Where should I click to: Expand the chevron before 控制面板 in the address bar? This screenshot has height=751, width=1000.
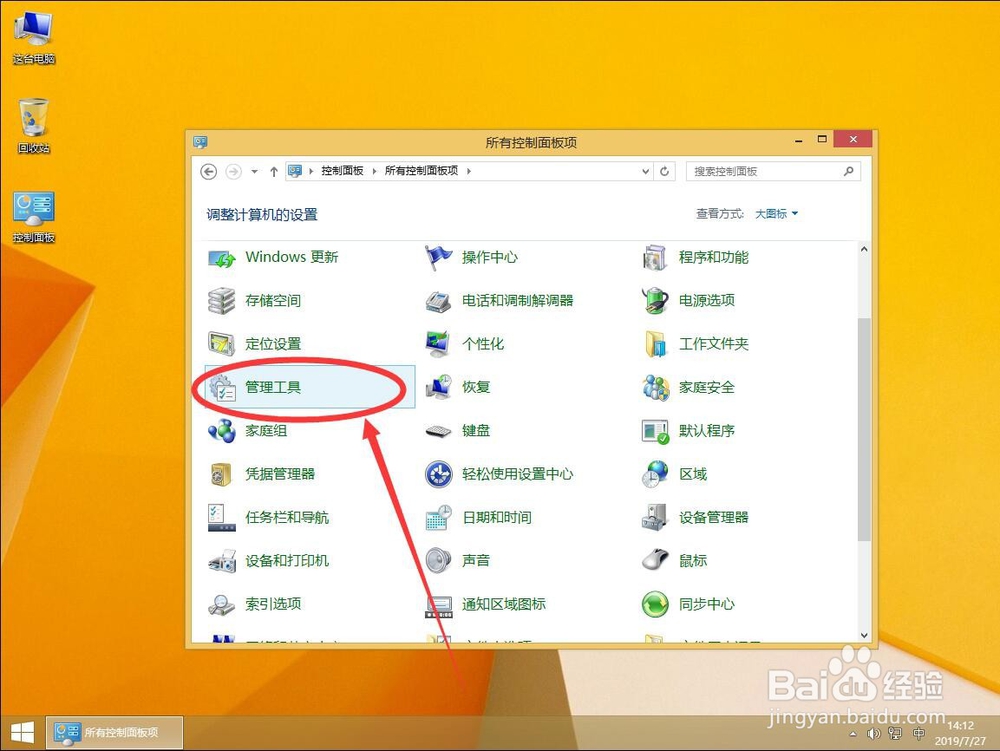[311, 171]
